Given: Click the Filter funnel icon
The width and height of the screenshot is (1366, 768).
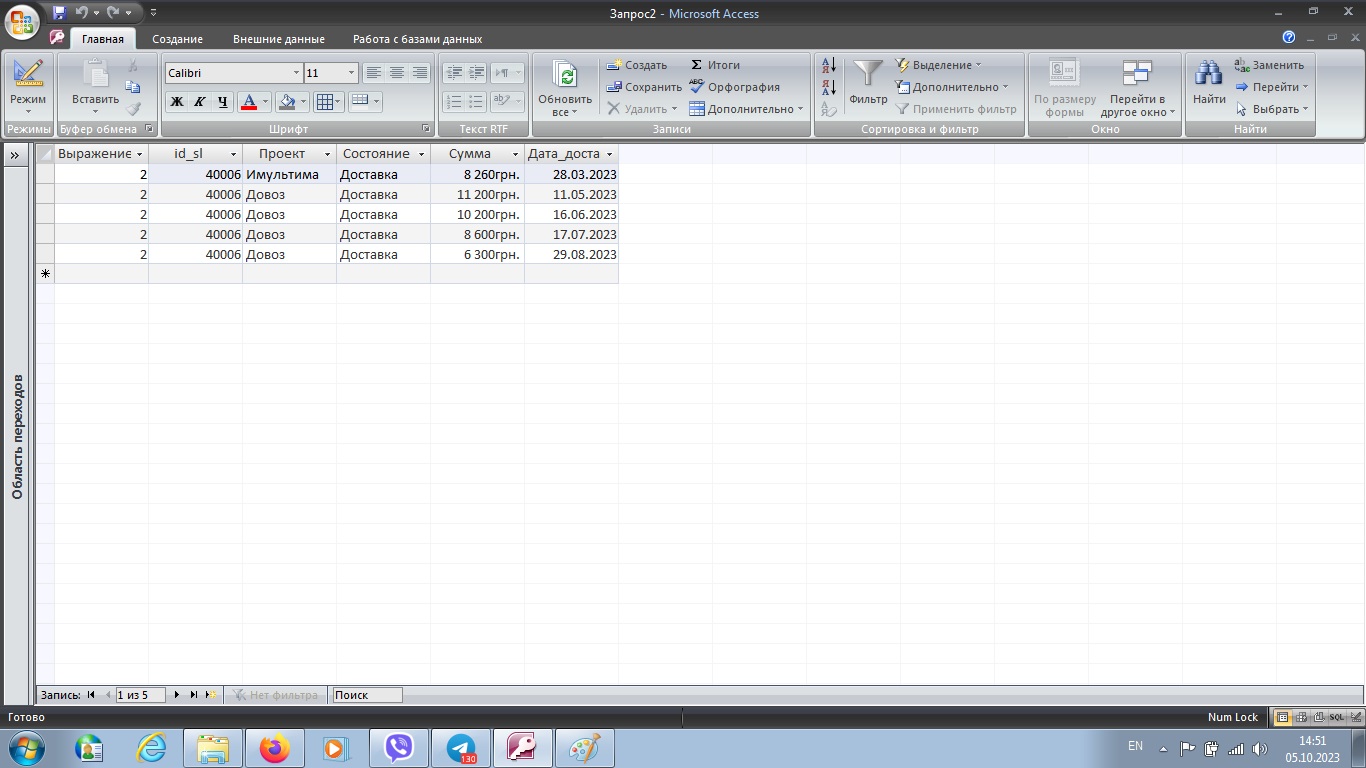Looking at the screenshot, I should [x=868, y=76].
